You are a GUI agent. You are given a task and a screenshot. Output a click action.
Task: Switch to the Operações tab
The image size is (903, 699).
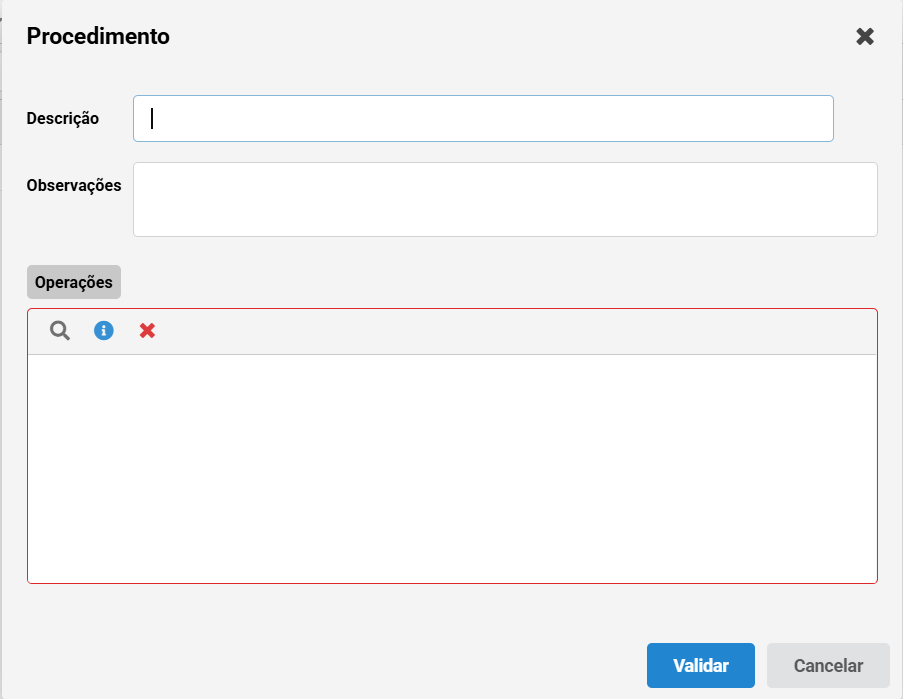coord(74,282)
